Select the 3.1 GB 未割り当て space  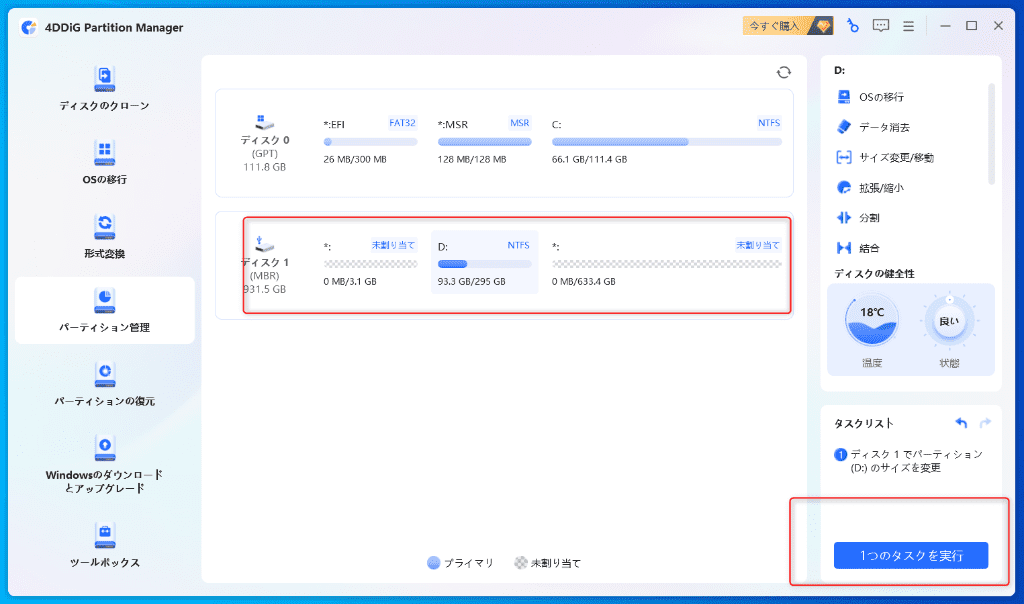pyautogui.click(x=370, y=262)
